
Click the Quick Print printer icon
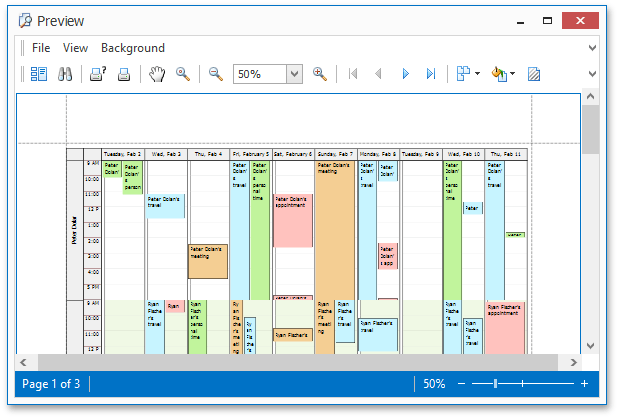pos(124,74)
